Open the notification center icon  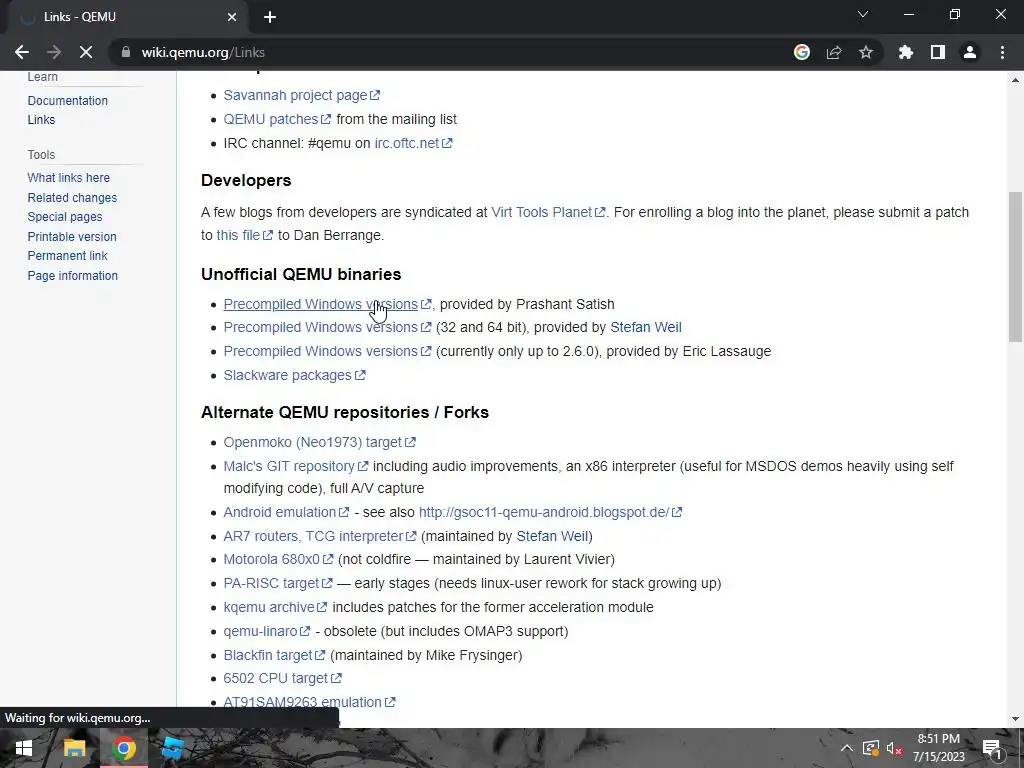coord(993,748)
